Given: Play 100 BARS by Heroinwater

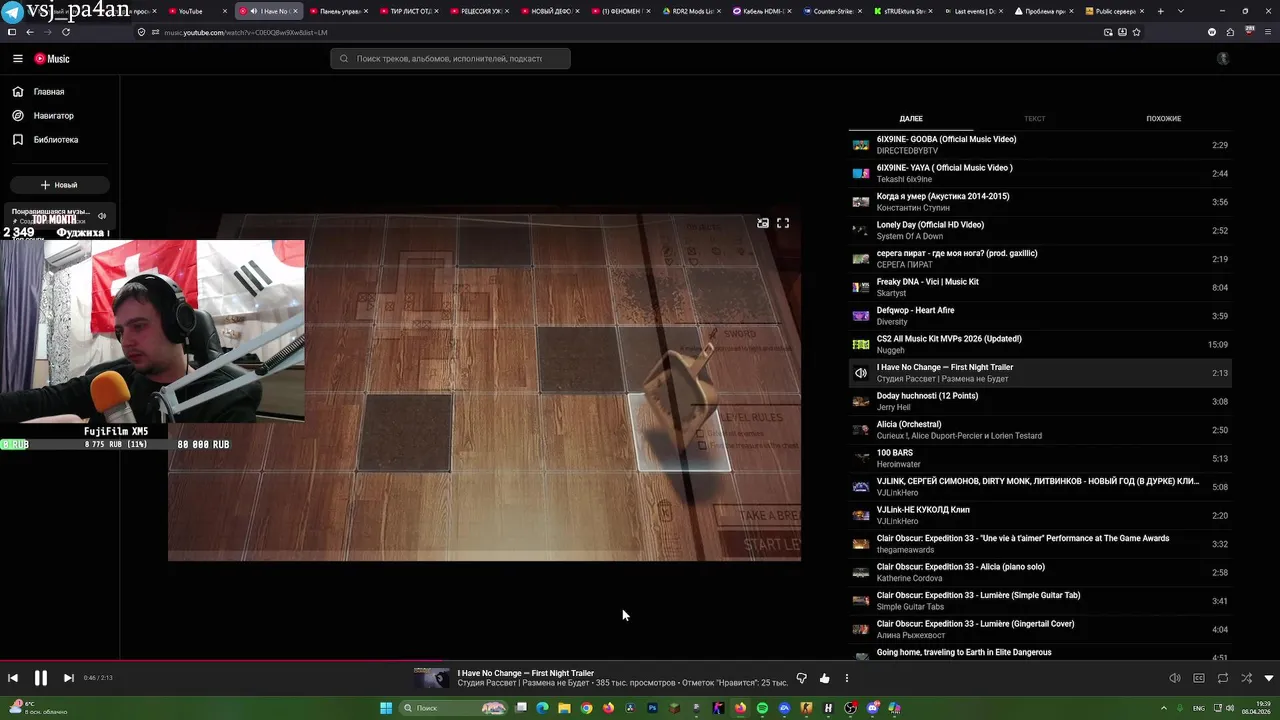Looking at the screenshot, I should [1040, 458].
